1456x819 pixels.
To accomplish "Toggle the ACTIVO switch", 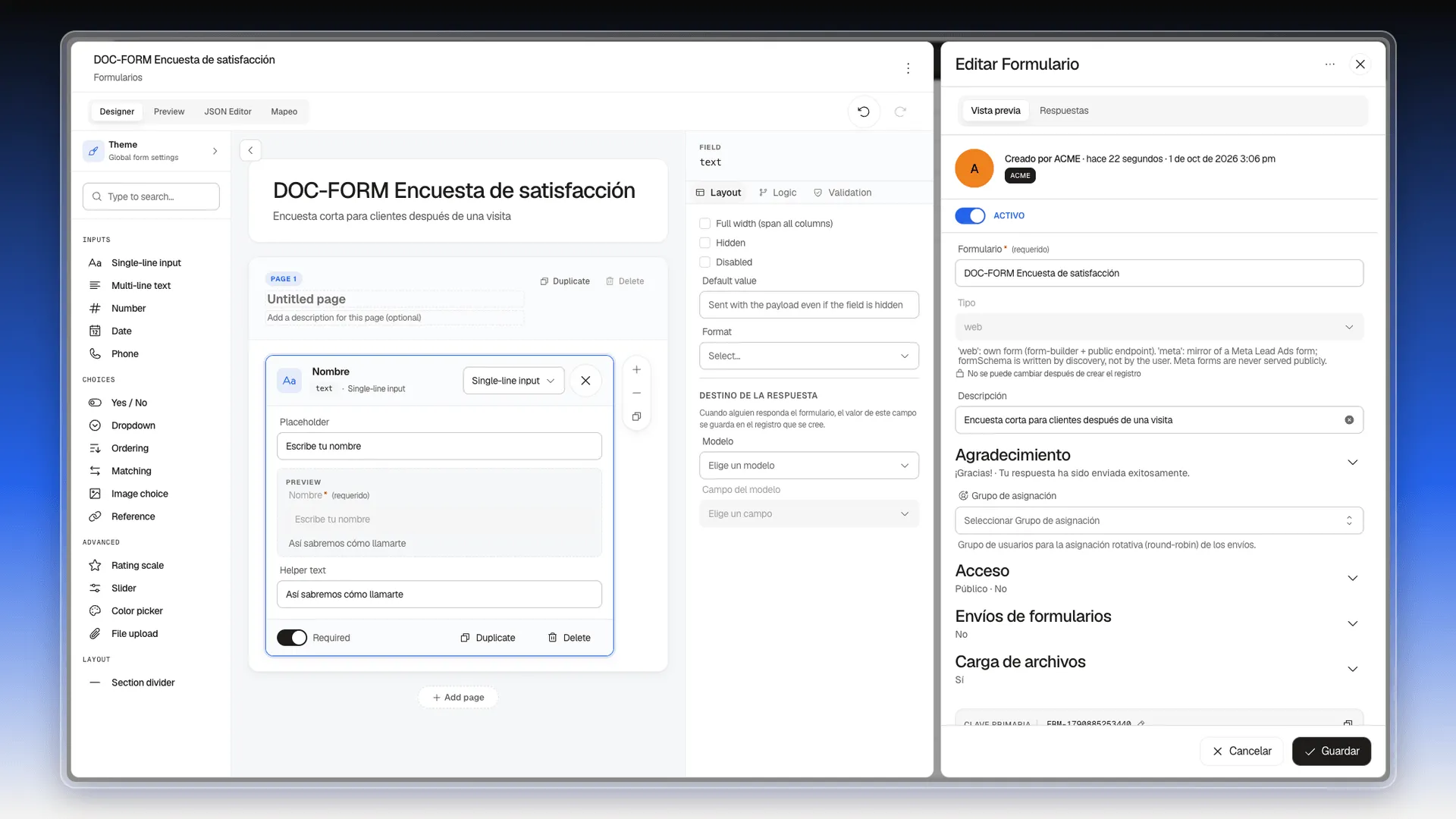I will pyautogui.click(x=970, y=216).
